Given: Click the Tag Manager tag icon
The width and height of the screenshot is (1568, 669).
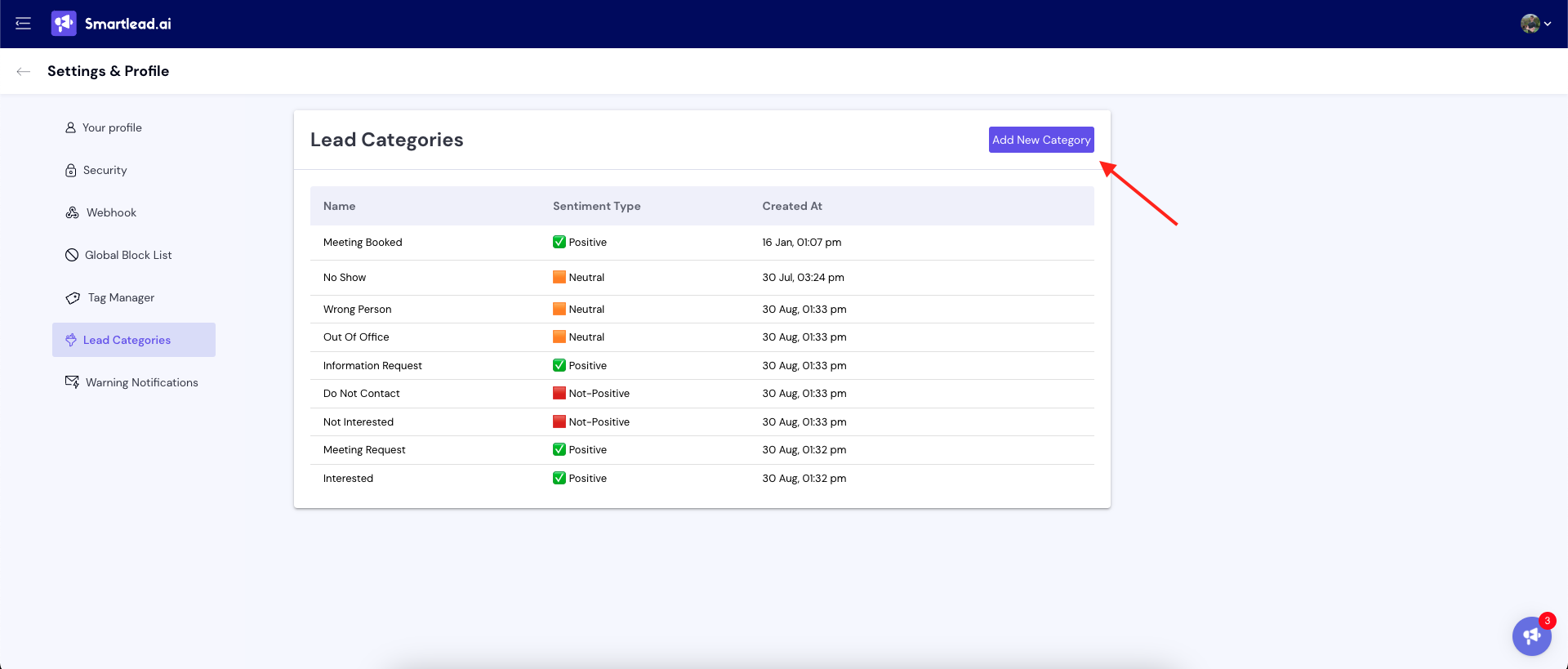Looking at the screenshot, I should (73, 297).
